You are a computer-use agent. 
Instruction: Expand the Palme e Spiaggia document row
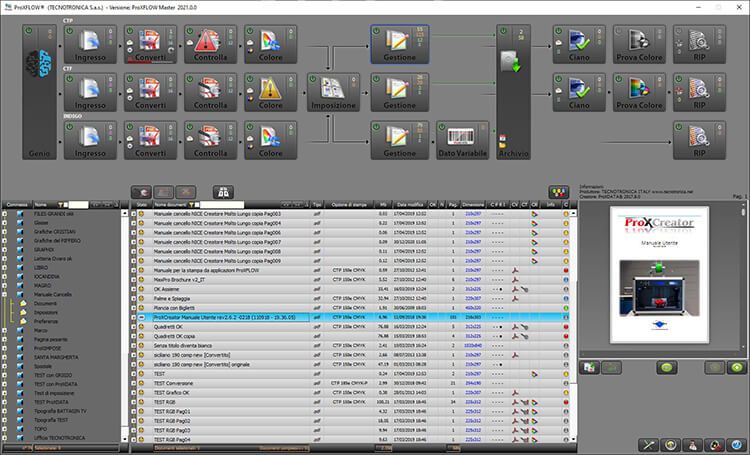pos(134,299)
